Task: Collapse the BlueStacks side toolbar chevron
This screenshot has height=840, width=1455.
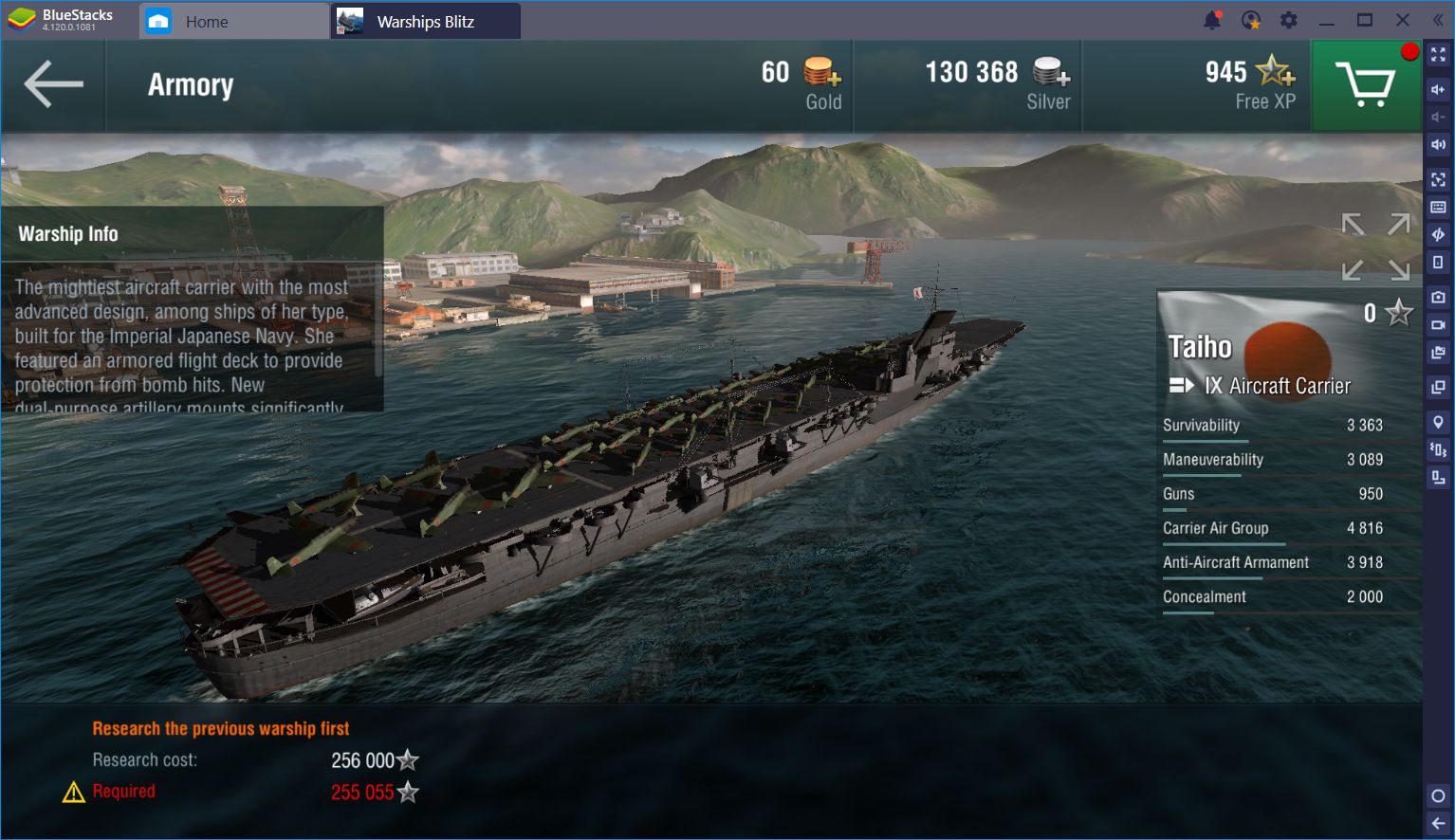Action: click(x=1438, y=20)
